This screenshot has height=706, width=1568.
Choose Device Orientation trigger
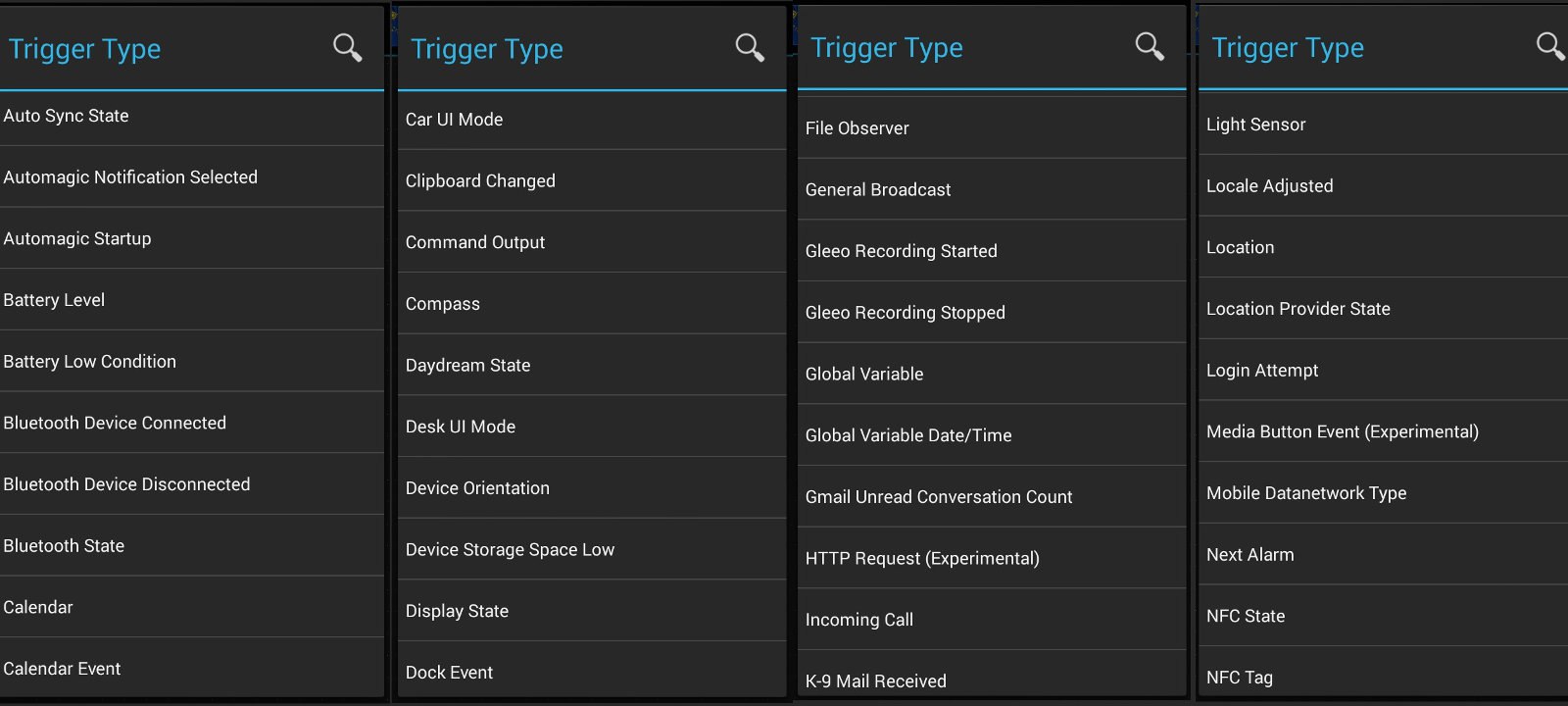(592, 488)
